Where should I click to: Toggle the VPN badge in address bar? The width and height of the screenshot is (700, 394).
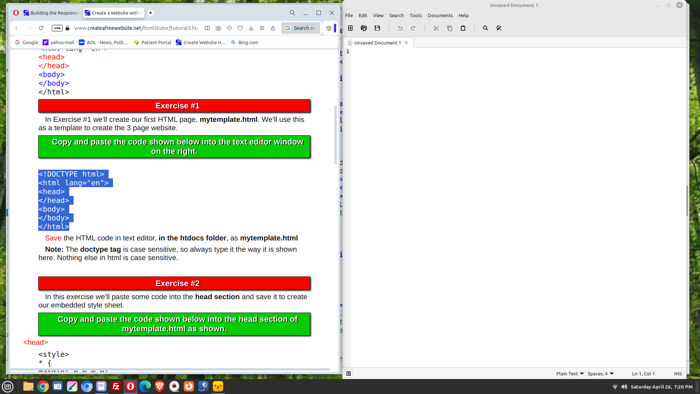[57, 28]
